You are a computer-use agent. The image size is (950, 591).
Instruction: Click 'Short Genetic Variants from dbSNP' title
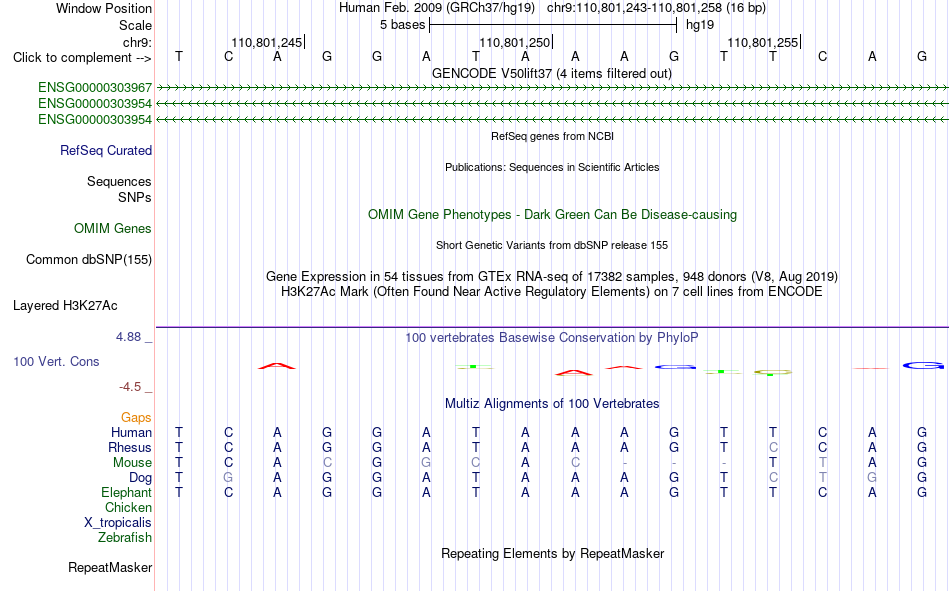(552, 245)
